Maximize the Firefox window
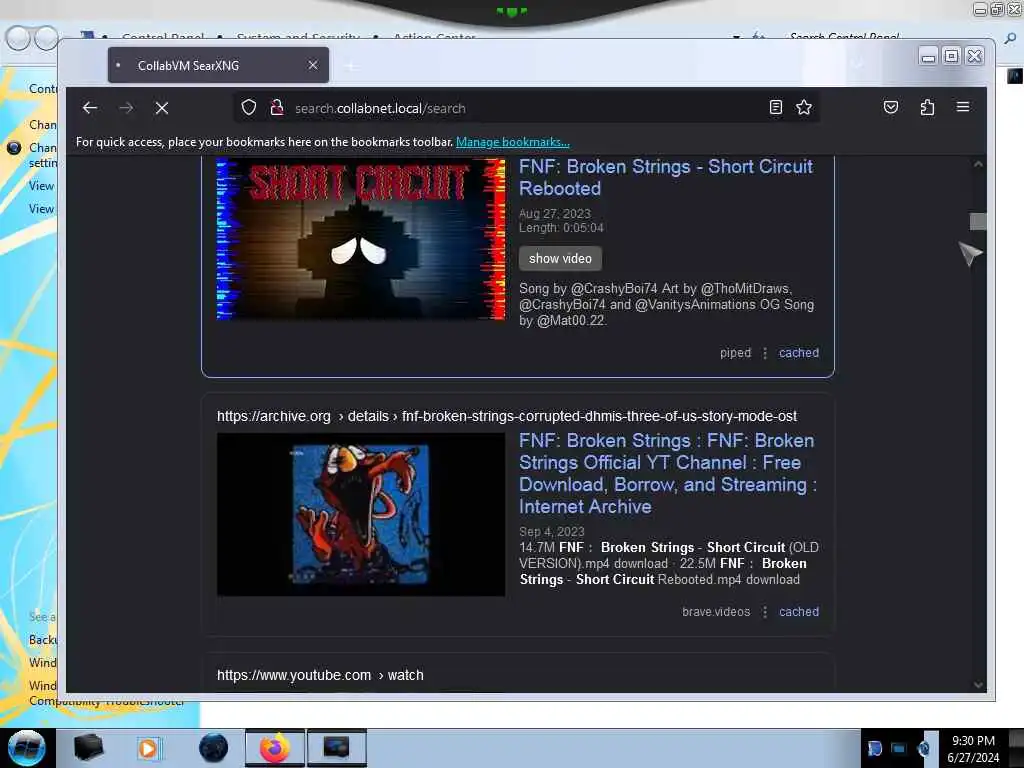Screen dimensions: 1024x768 click(x=952, y=56)
